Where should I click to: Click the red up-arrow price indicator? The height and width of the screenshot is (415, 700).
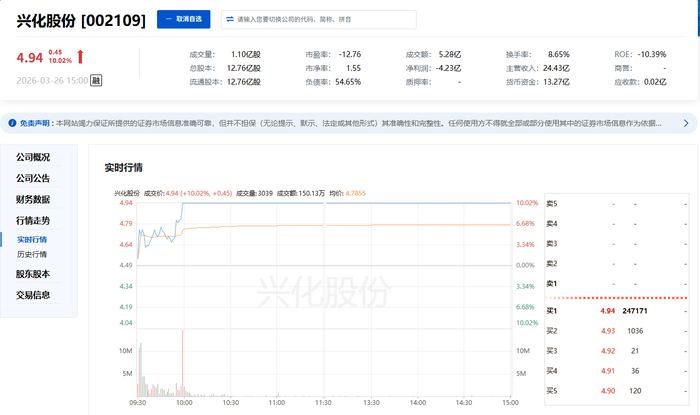tap(80, 57)
